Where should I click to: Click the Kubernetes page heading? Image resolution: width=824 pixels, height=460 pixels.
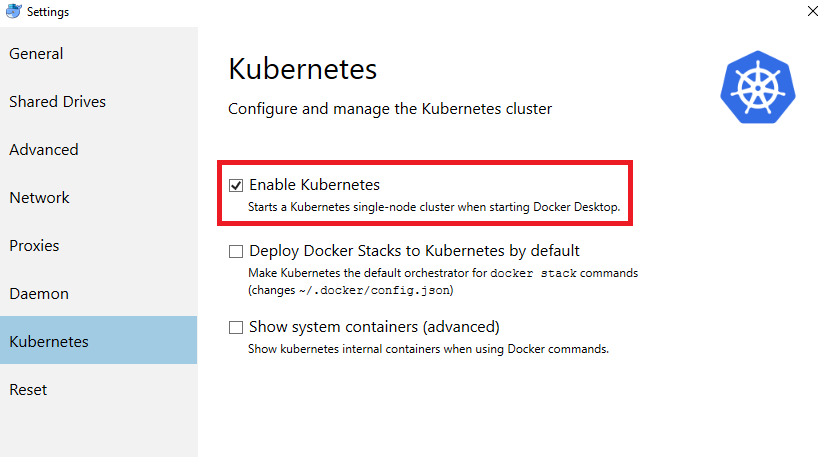click(302, 69)
